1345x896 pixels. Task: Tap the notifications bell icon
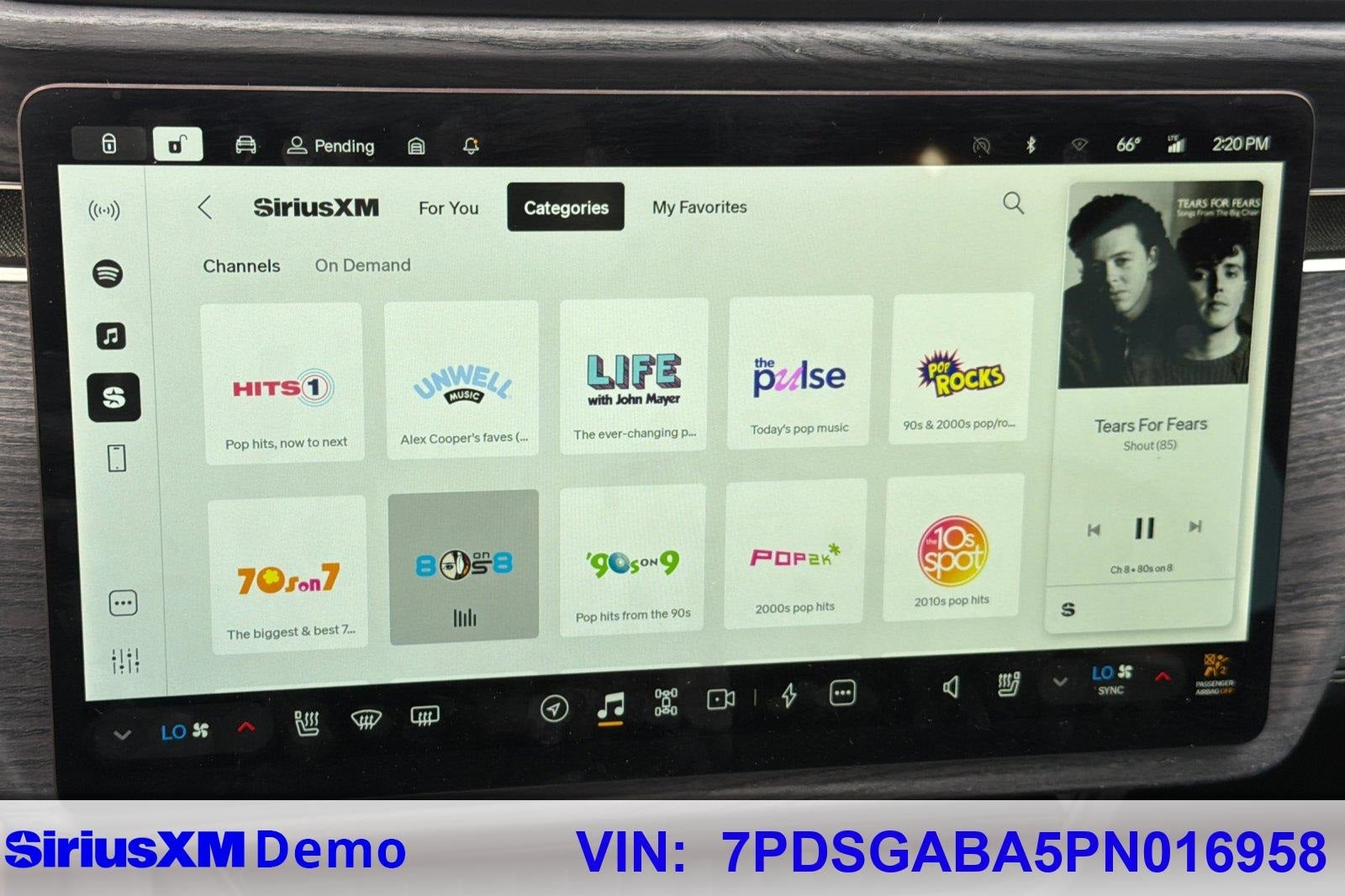pyautogui.click(x=471, y=146)
